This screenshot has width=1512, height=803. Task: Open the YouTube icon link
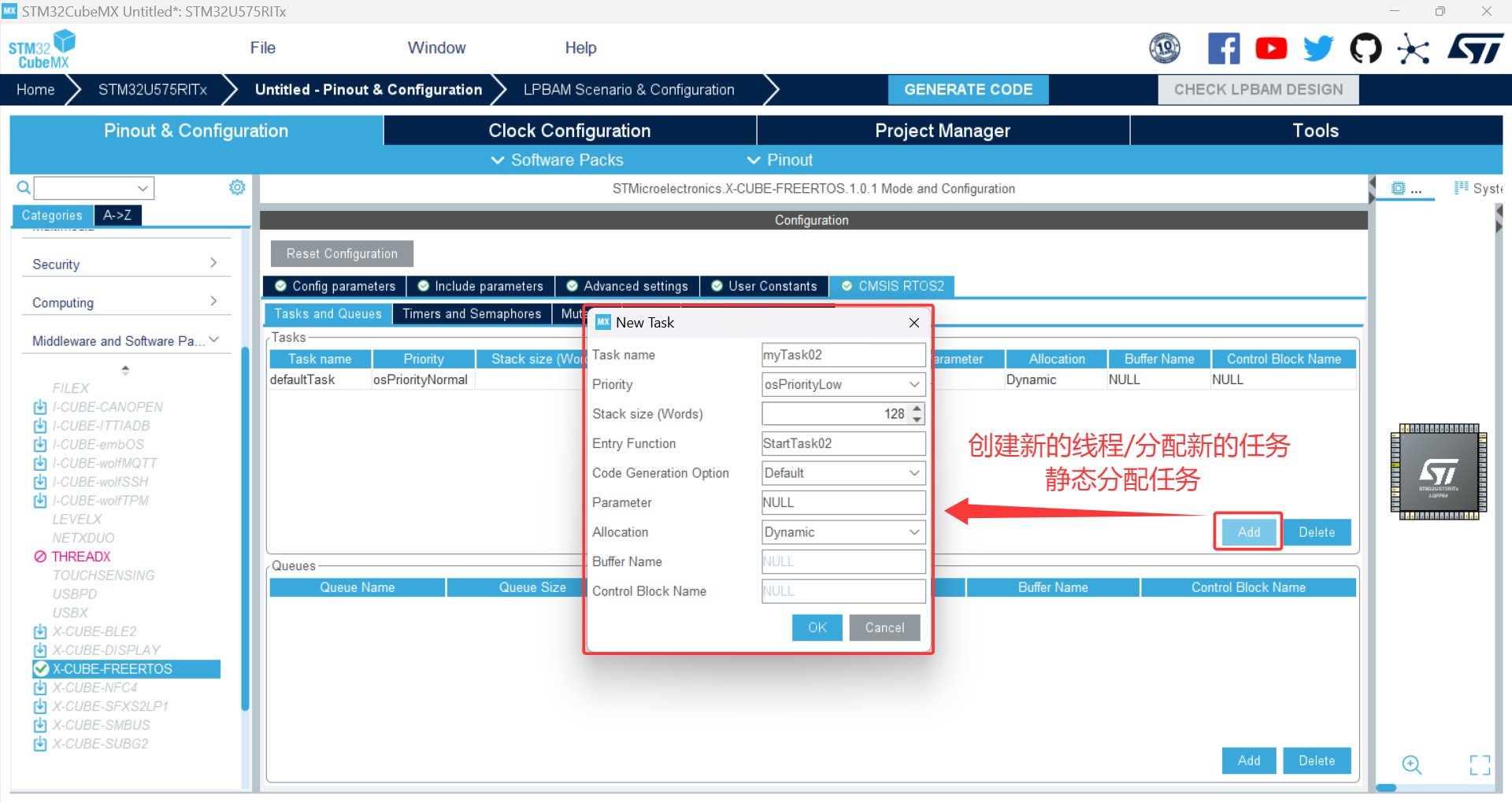click(1271, 48)
